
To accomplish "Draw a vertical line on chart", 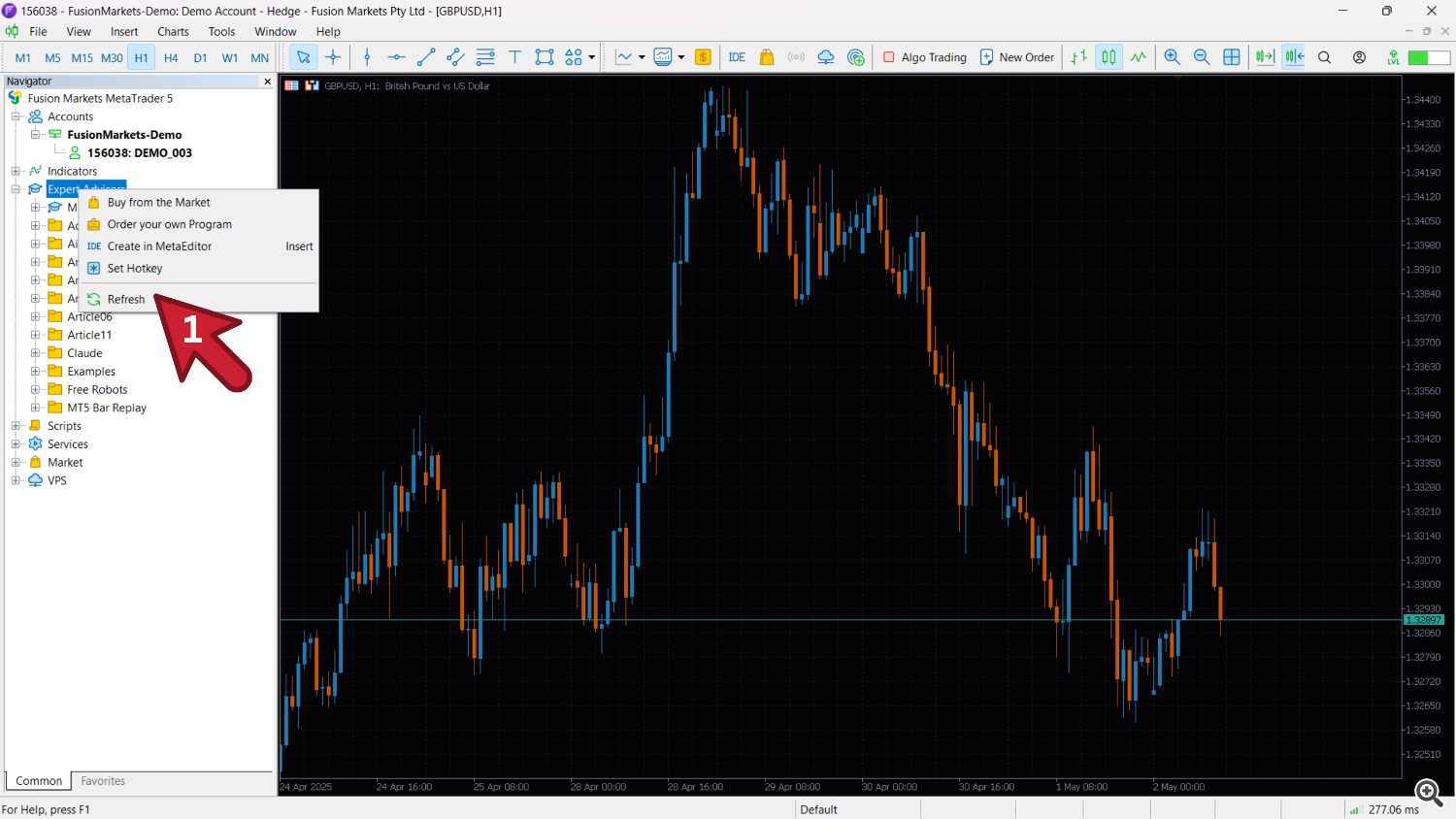I will click(367, 57).
